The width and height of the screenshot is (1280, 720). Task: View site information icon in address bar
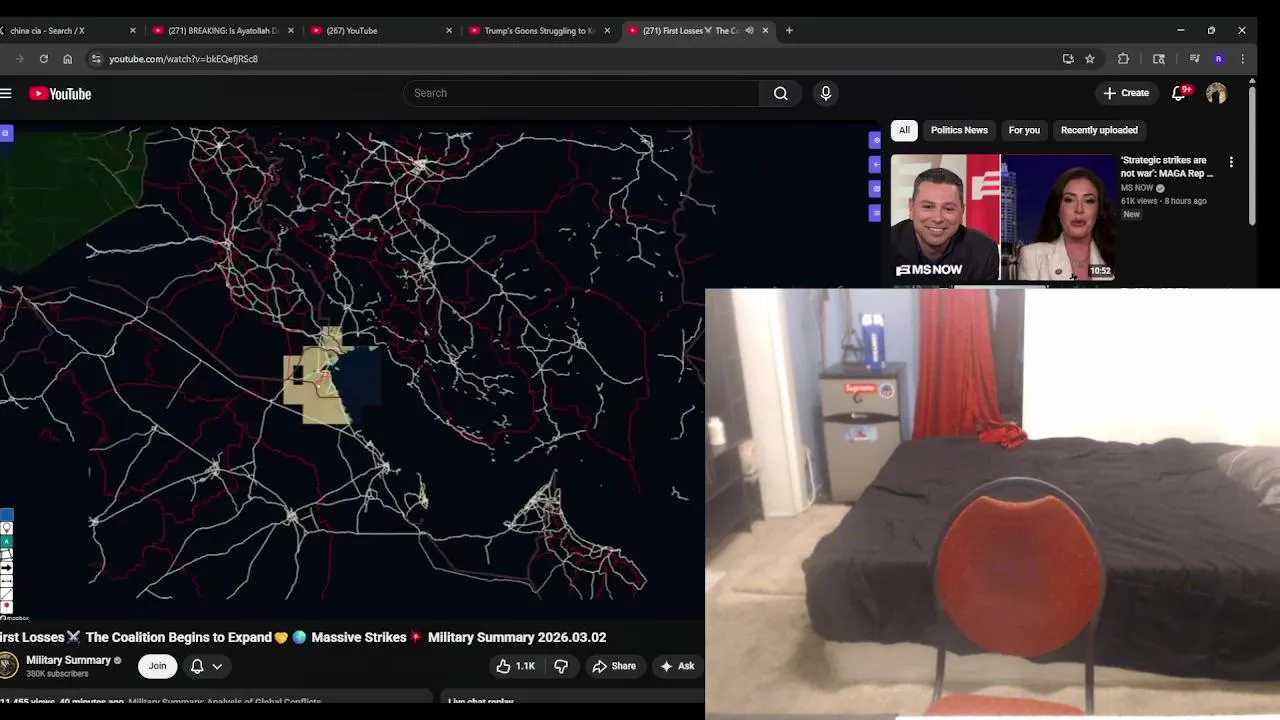pos(96,59)
